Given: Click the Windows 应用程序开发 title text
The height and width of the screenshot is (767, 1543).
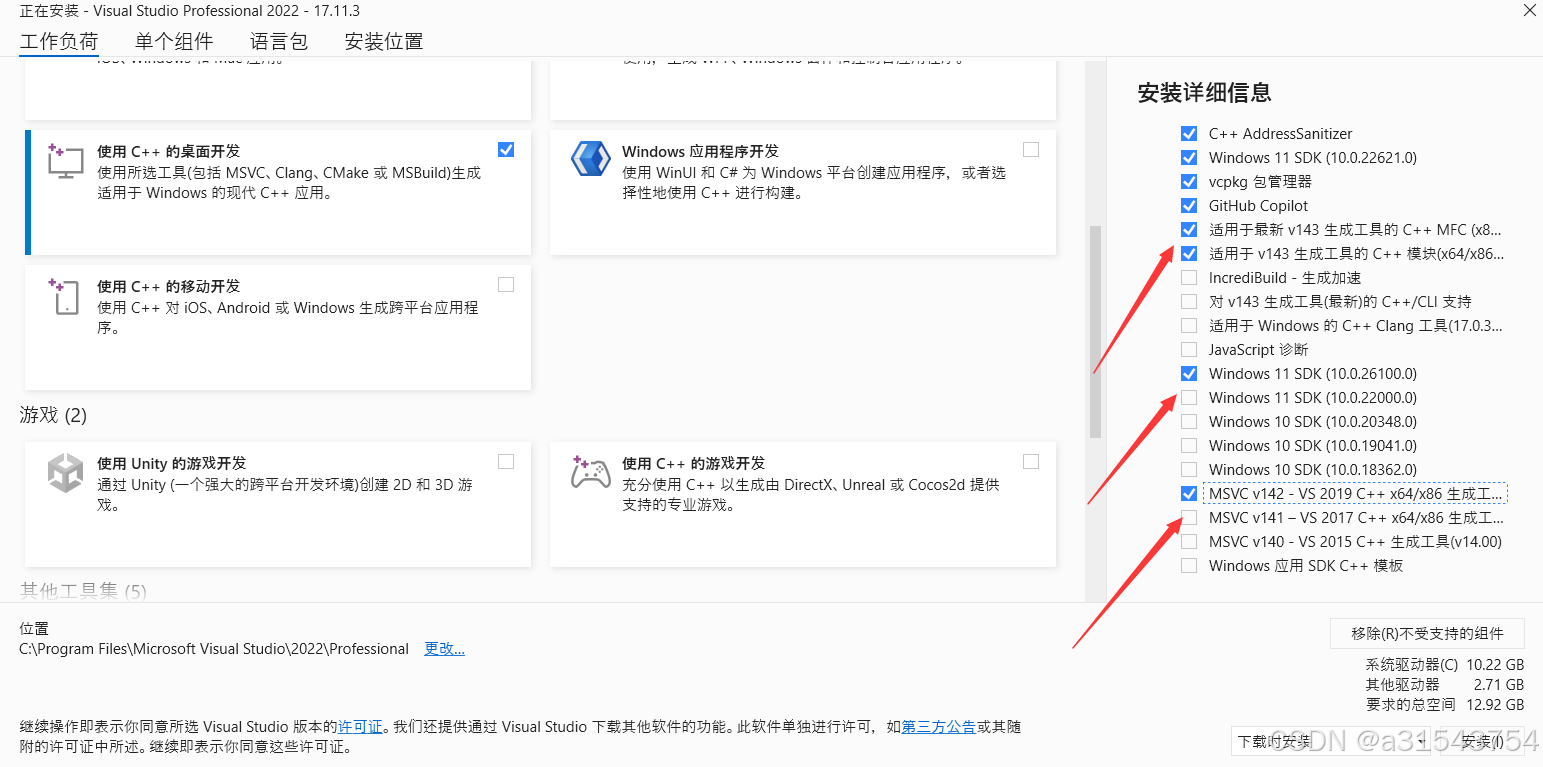Looking at the screenshot, I should [700, 151].
